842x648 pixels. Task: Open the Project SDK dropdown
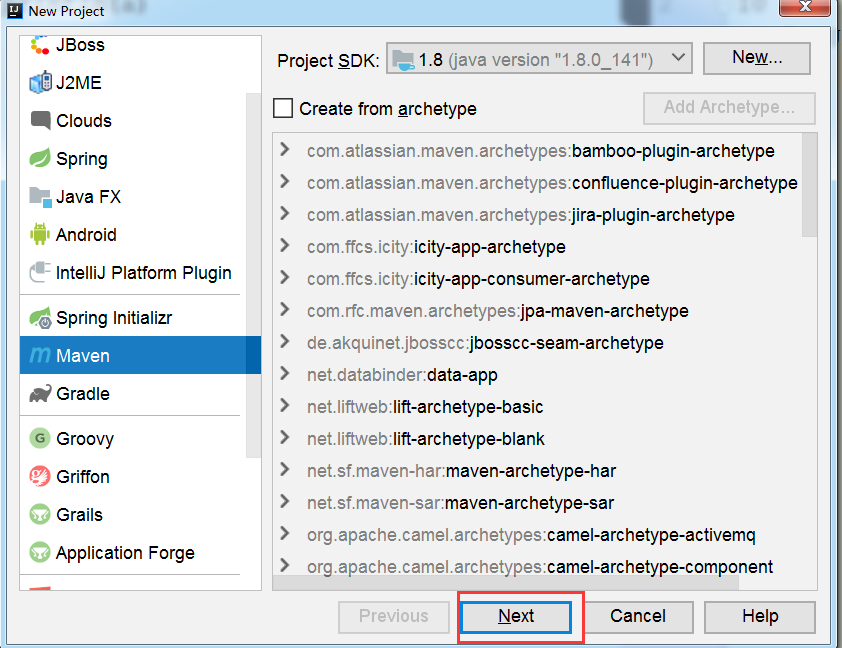point(539,59)
